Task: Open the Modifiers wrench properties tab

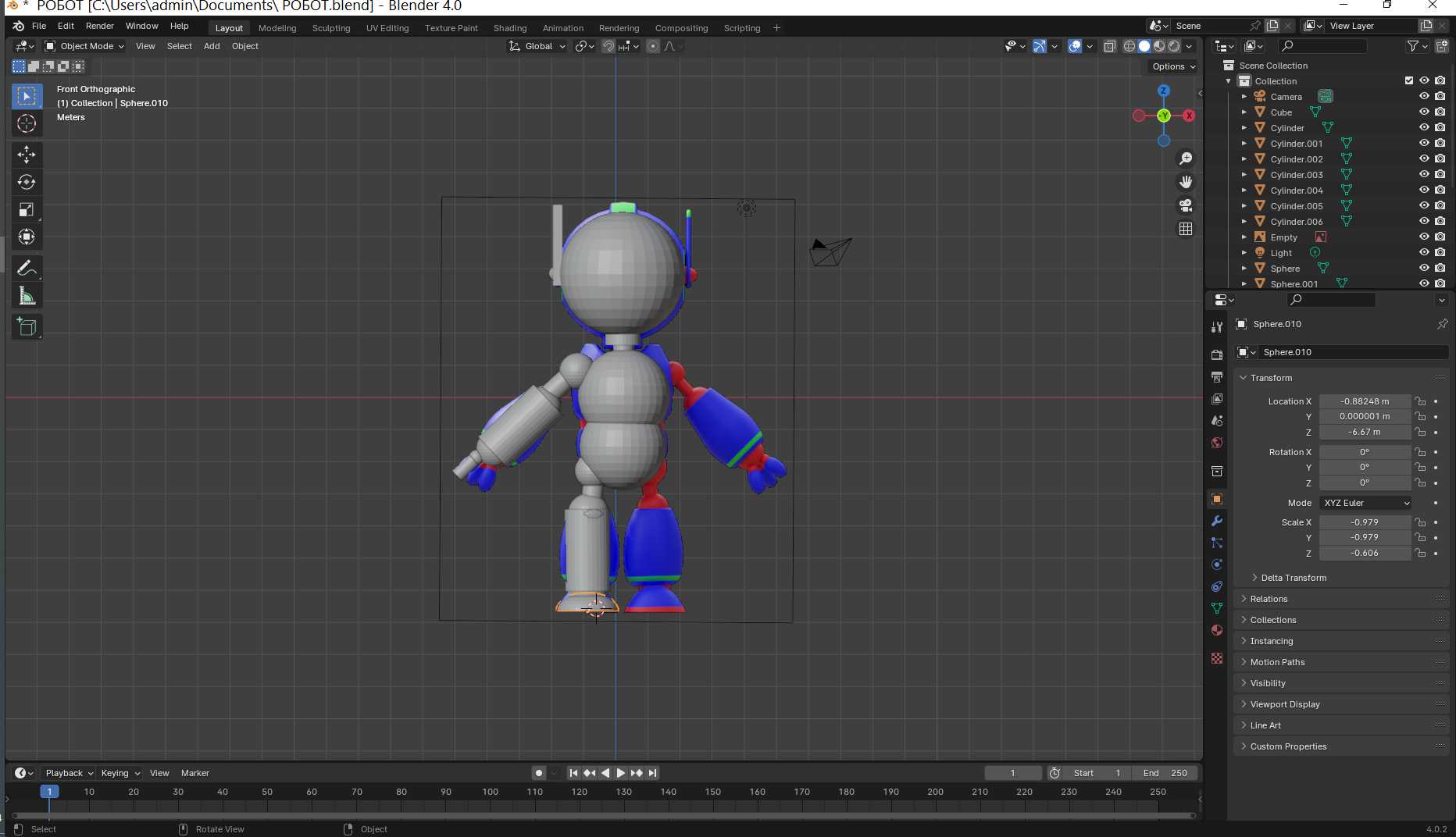Action: tap(1217, 521)
